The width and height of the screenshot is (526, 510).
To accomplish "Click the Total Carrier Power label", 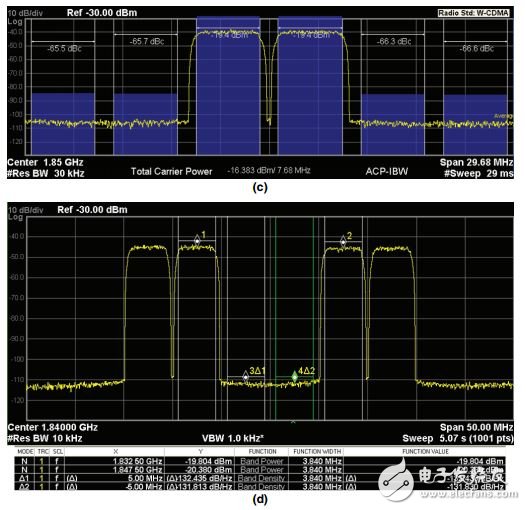I will pos(171,171).
